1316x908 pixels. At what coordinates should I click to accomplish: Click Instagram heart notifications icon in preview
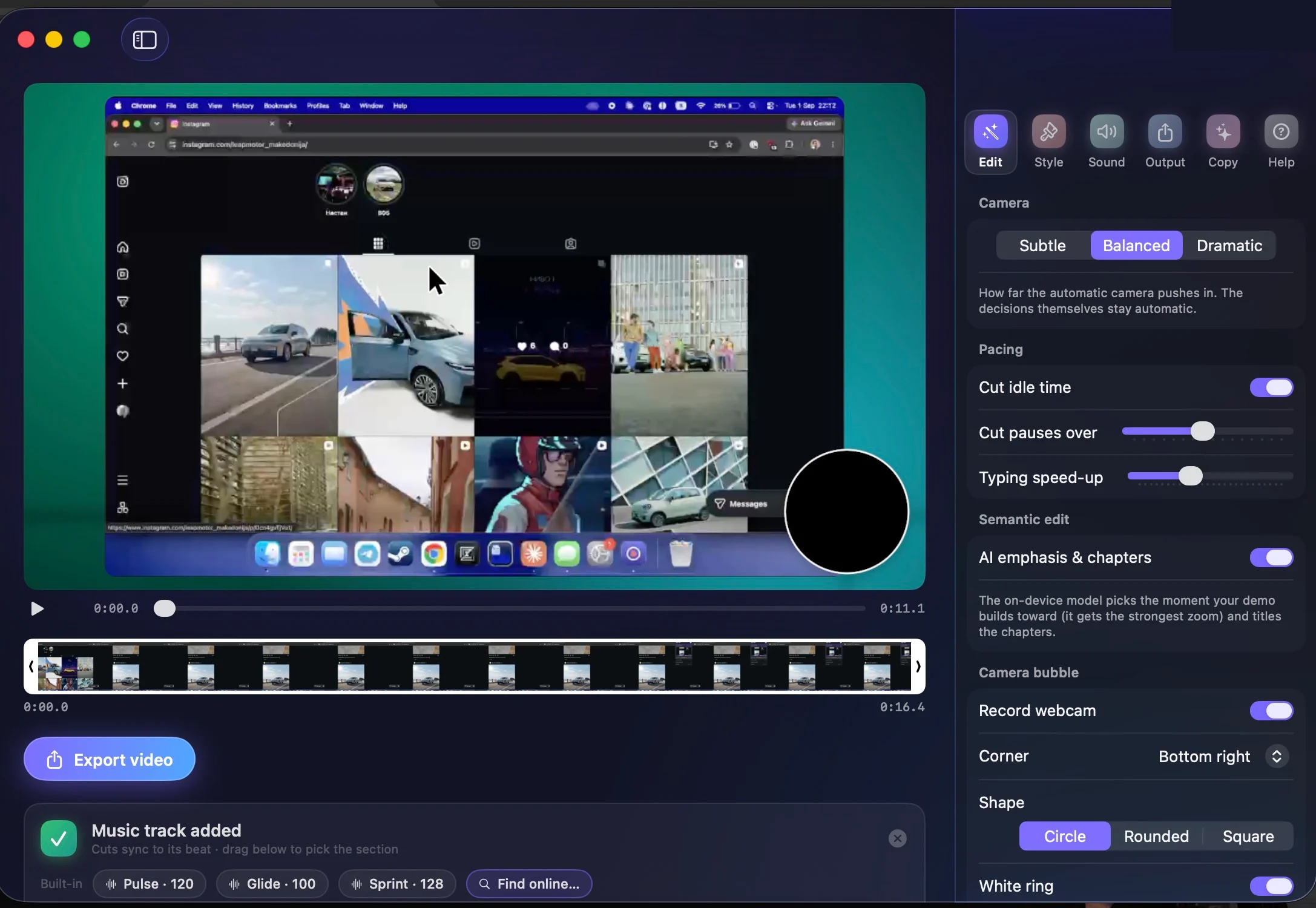point(122,356)
